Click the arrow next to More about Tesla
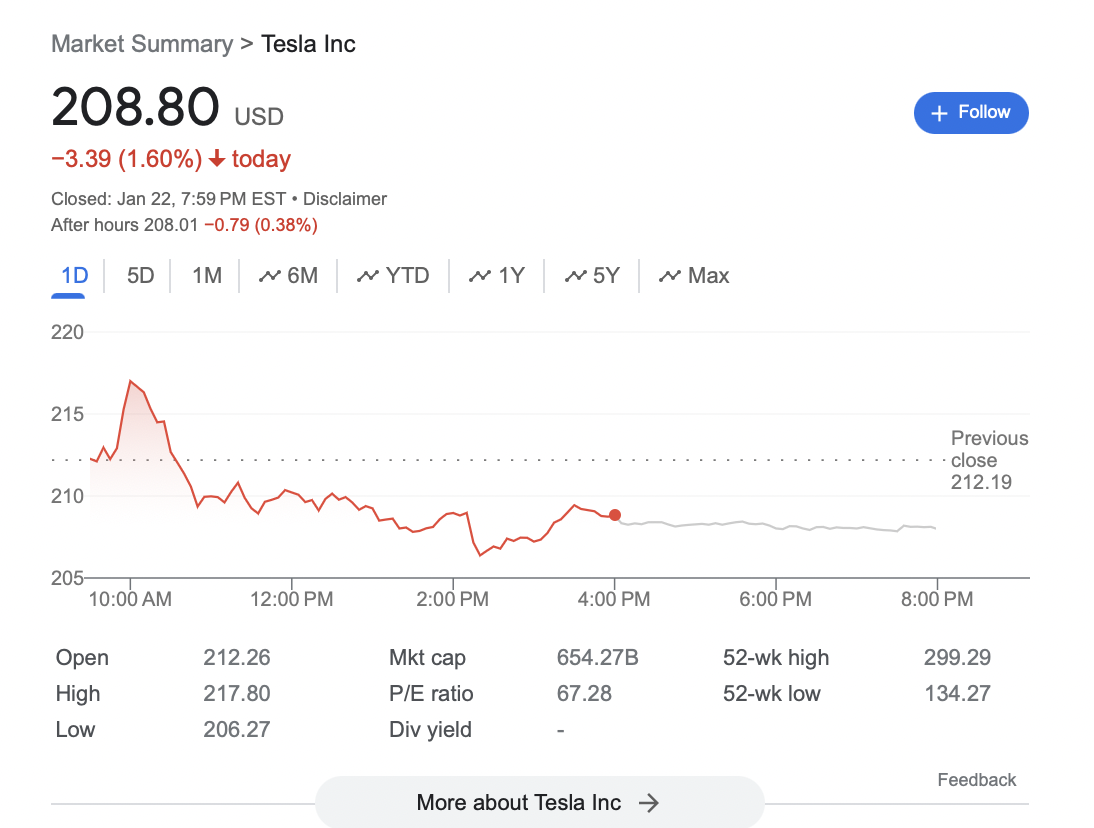The height and width of the screenshot is (828, 1094). [649, 802]
